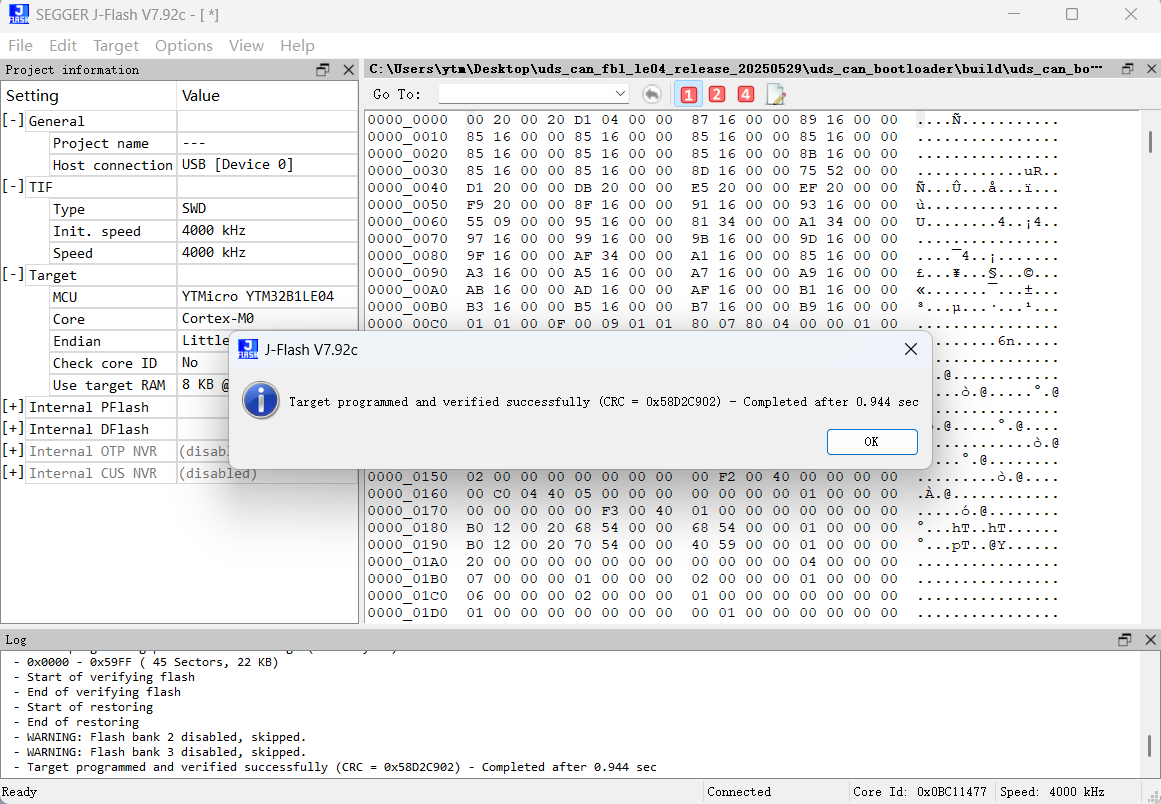Viewport: 1161px width, 804px height.
Task: Collapse the TIF settings group
Action: [x=13, y=187]
